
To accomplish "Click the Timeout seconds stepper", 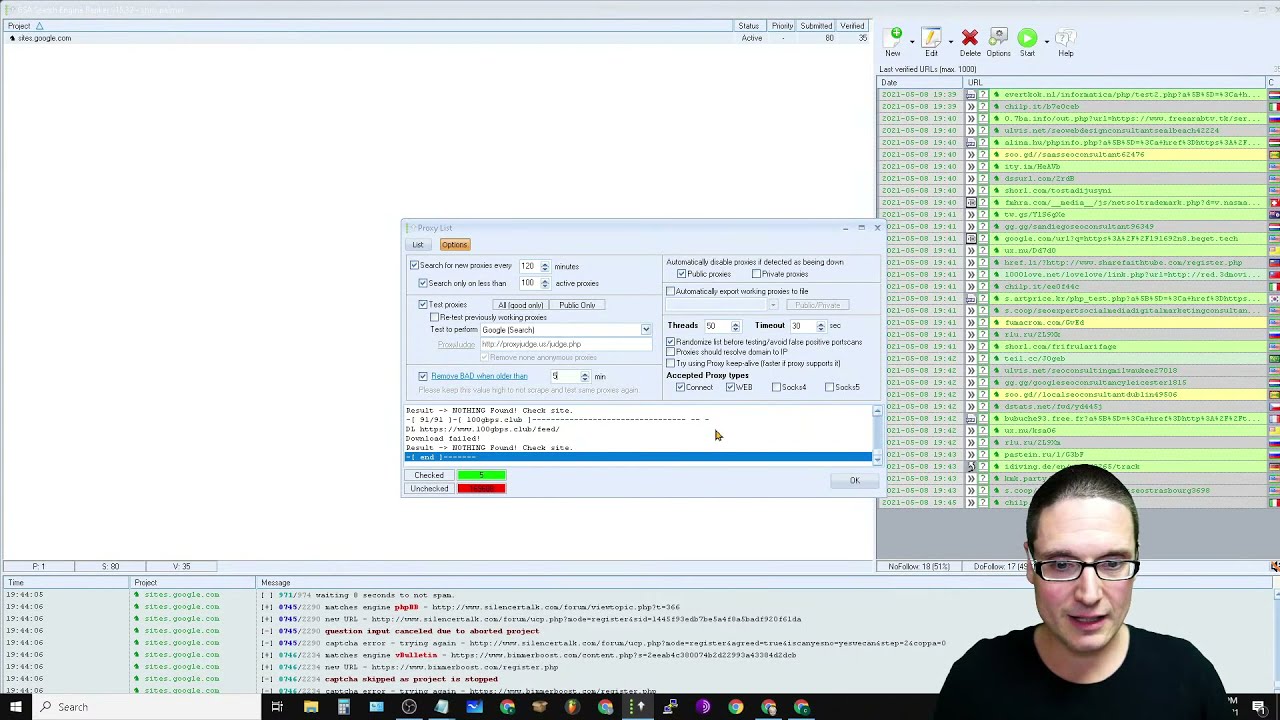I will (820, 326).
